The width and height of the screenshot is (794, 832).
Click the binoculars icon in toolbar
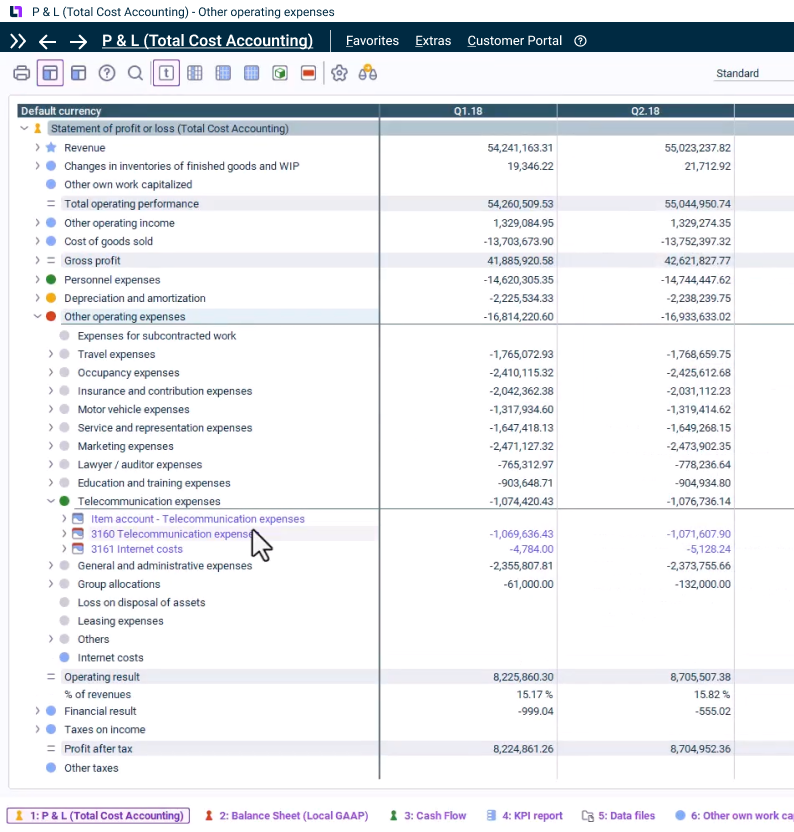368,73
